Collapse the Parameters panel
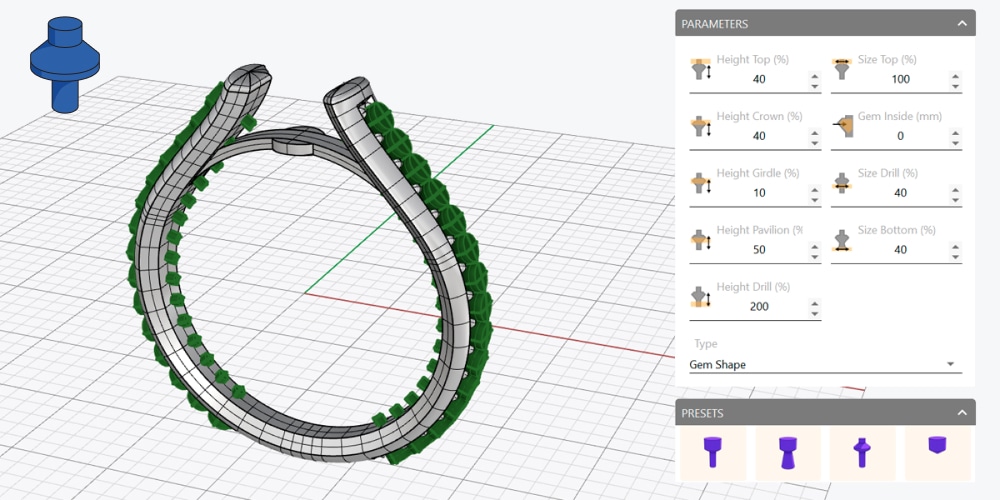 tap(961, 23)
